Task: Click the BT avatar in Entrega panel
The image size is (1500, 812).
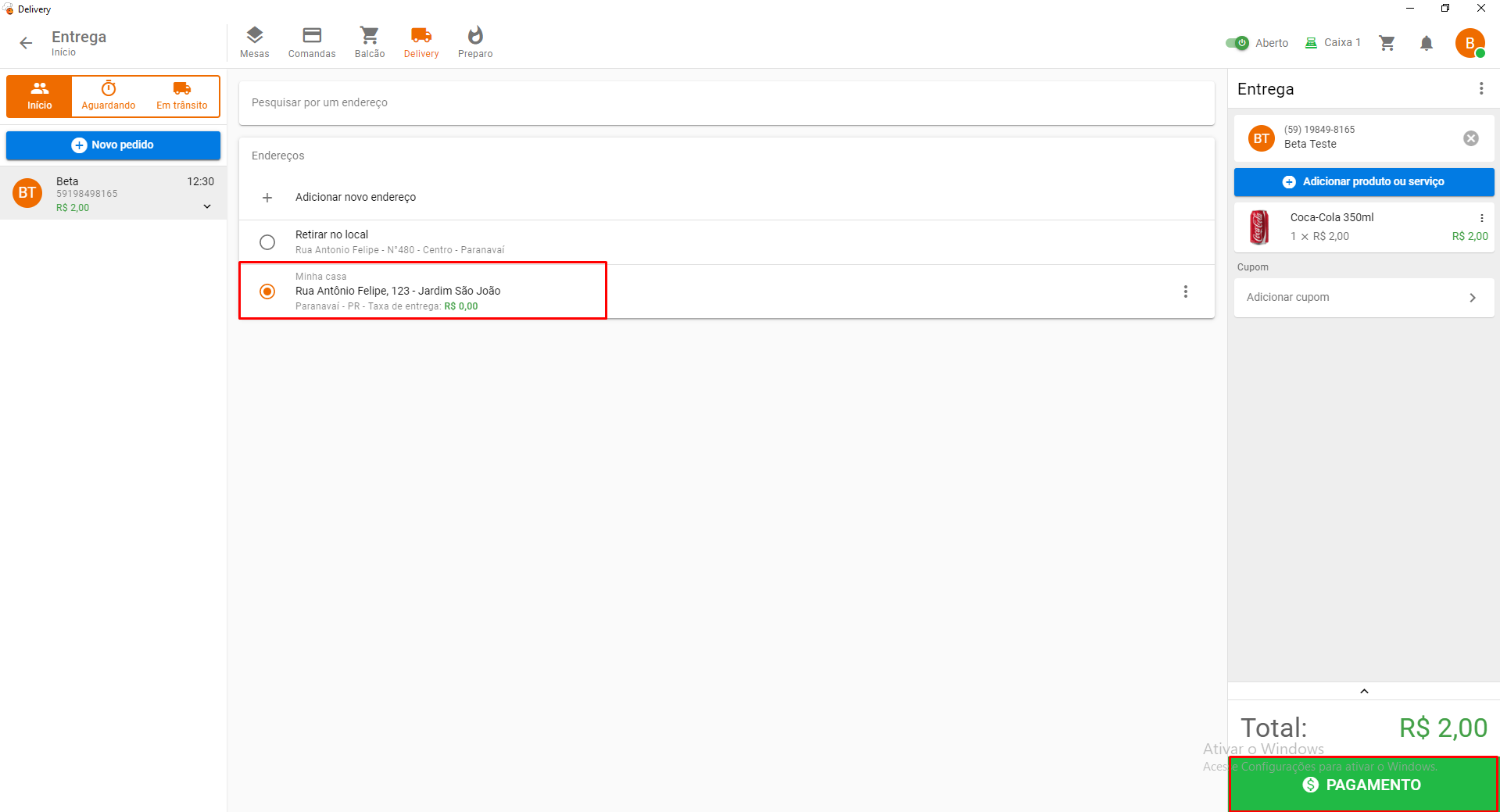Action: (x=1262, y=138)
